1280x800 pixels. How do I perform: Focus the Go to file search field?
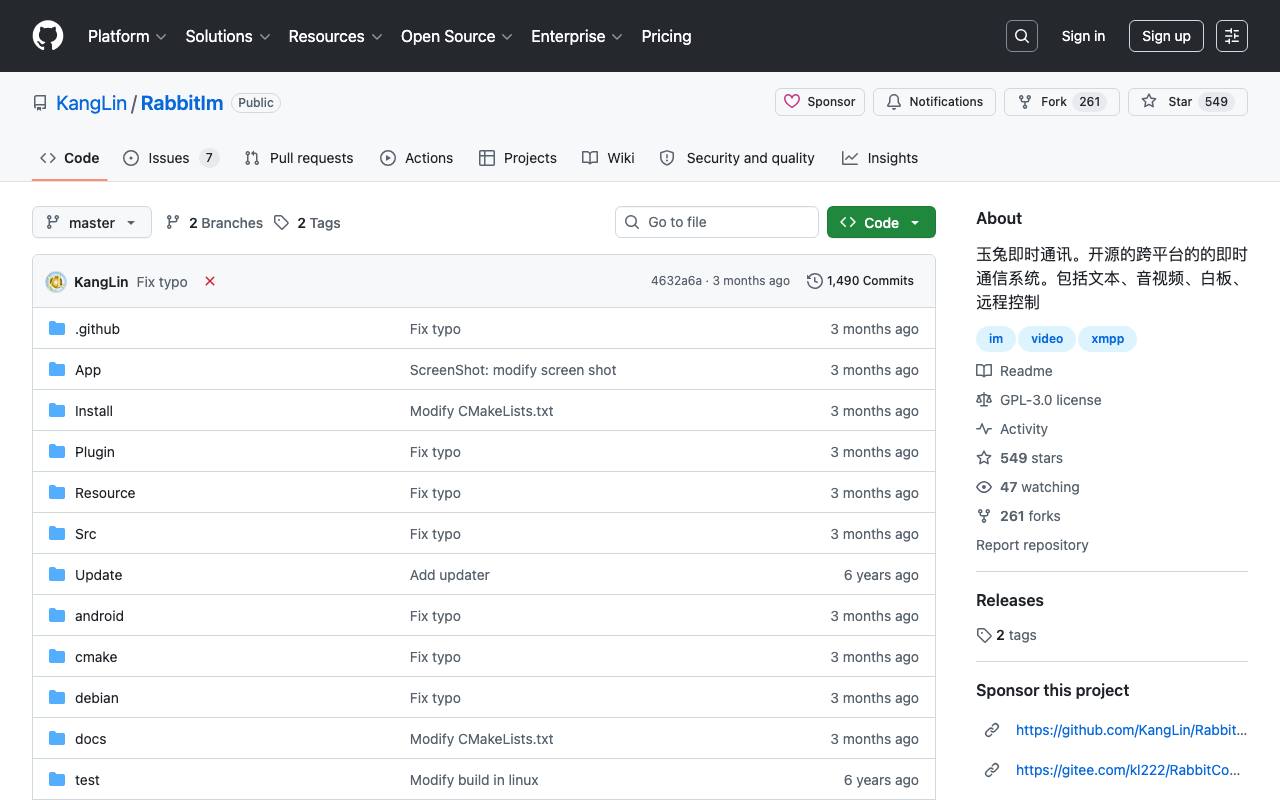[x=717, y=222]
